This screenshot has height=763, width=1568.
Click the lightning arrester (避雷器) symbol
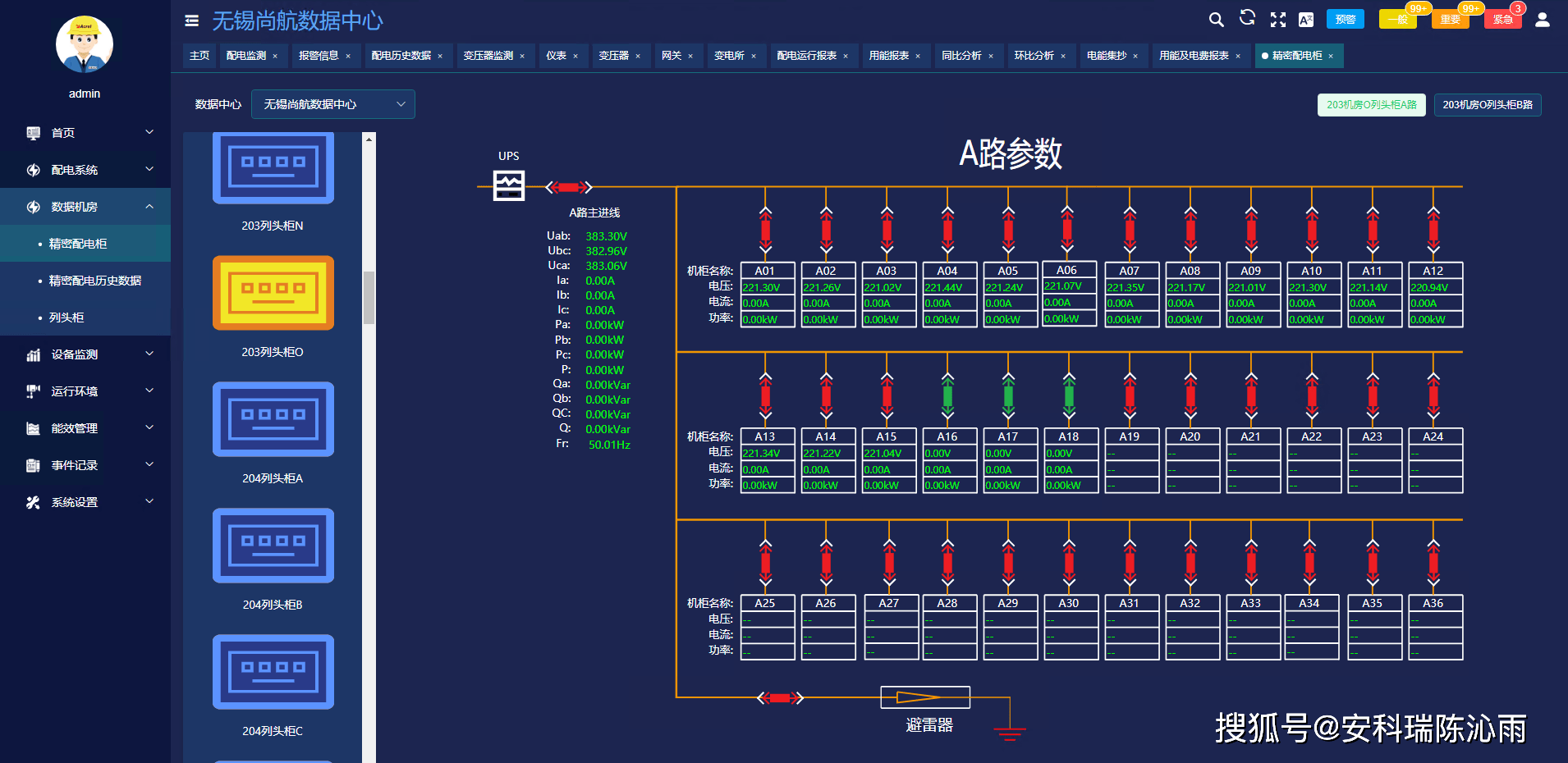click(924, 697)
